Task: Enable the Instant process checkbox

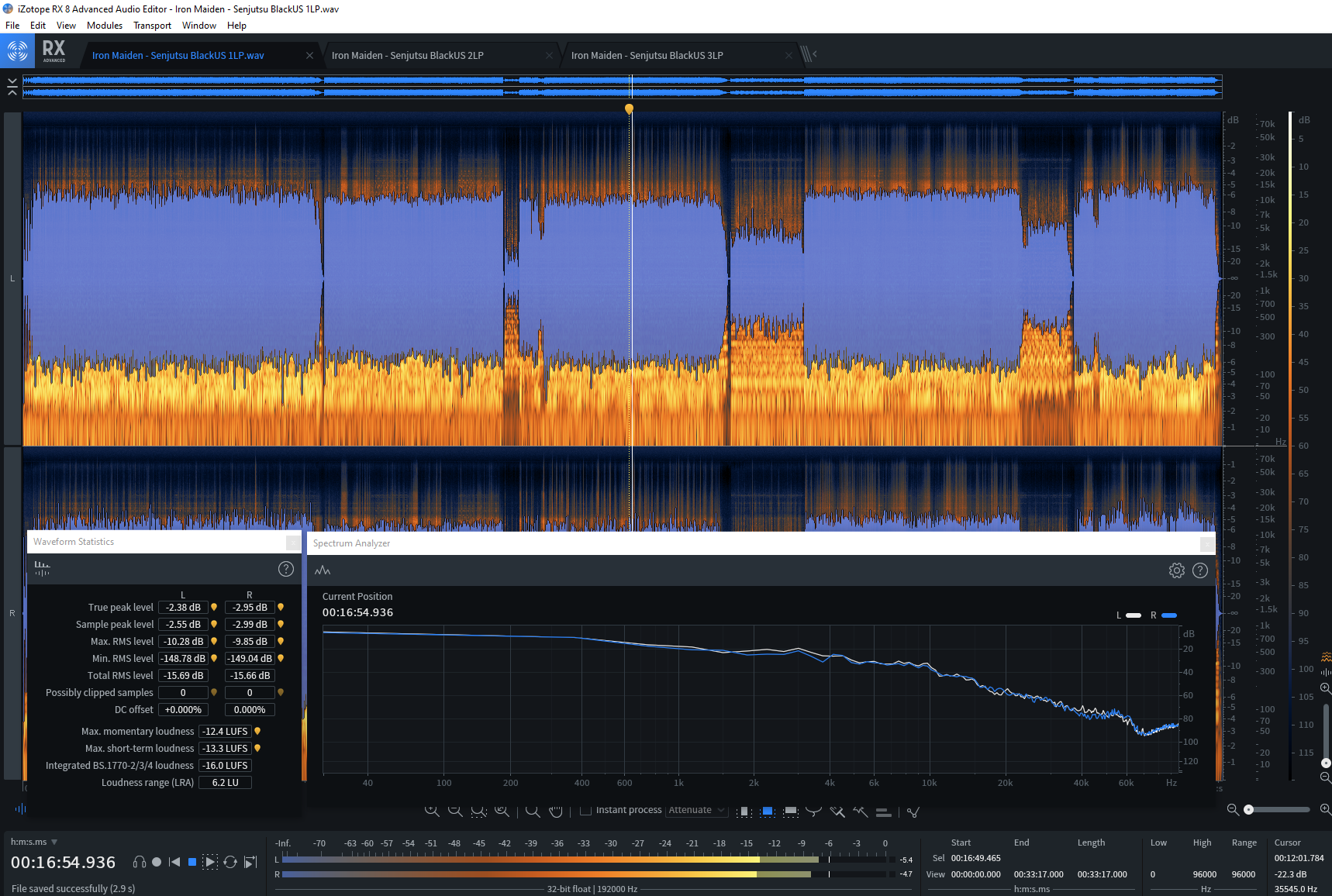Action: (x=586, y=810)
